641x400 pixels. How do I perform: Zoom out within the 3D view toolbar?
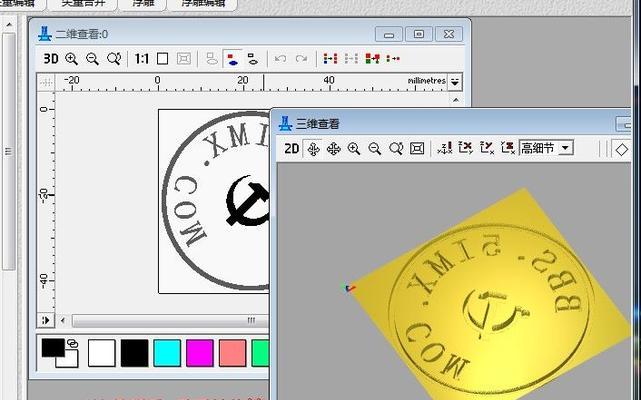375,148
